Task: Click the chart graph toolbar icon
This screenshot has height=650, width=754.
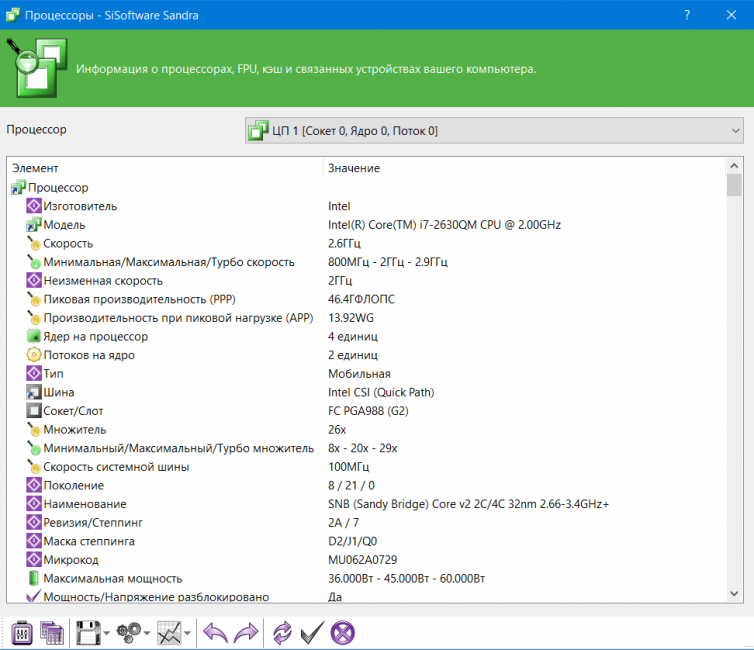Action: [x=169, y=633]
